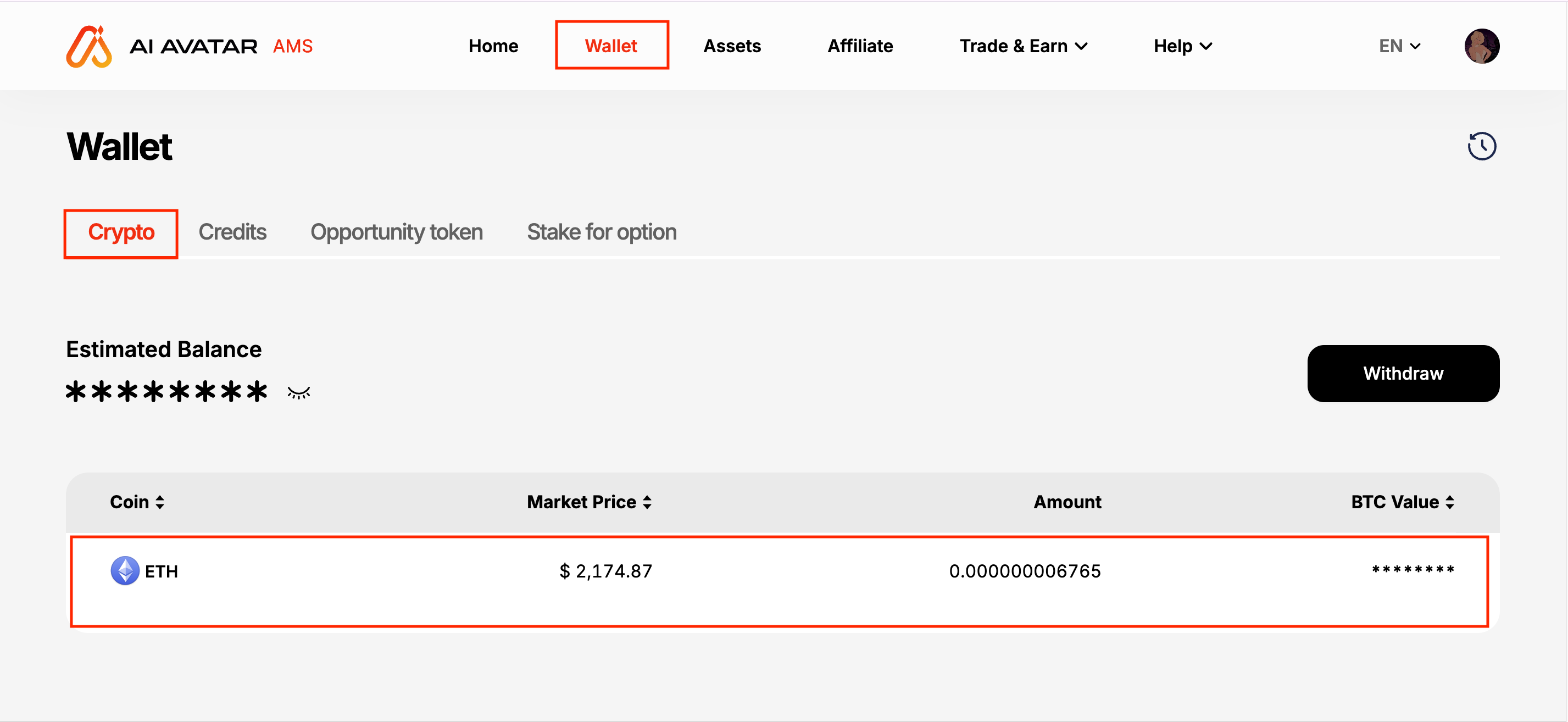Select the Stake for option tab
1568x722 pixels.
pos(602,232)
